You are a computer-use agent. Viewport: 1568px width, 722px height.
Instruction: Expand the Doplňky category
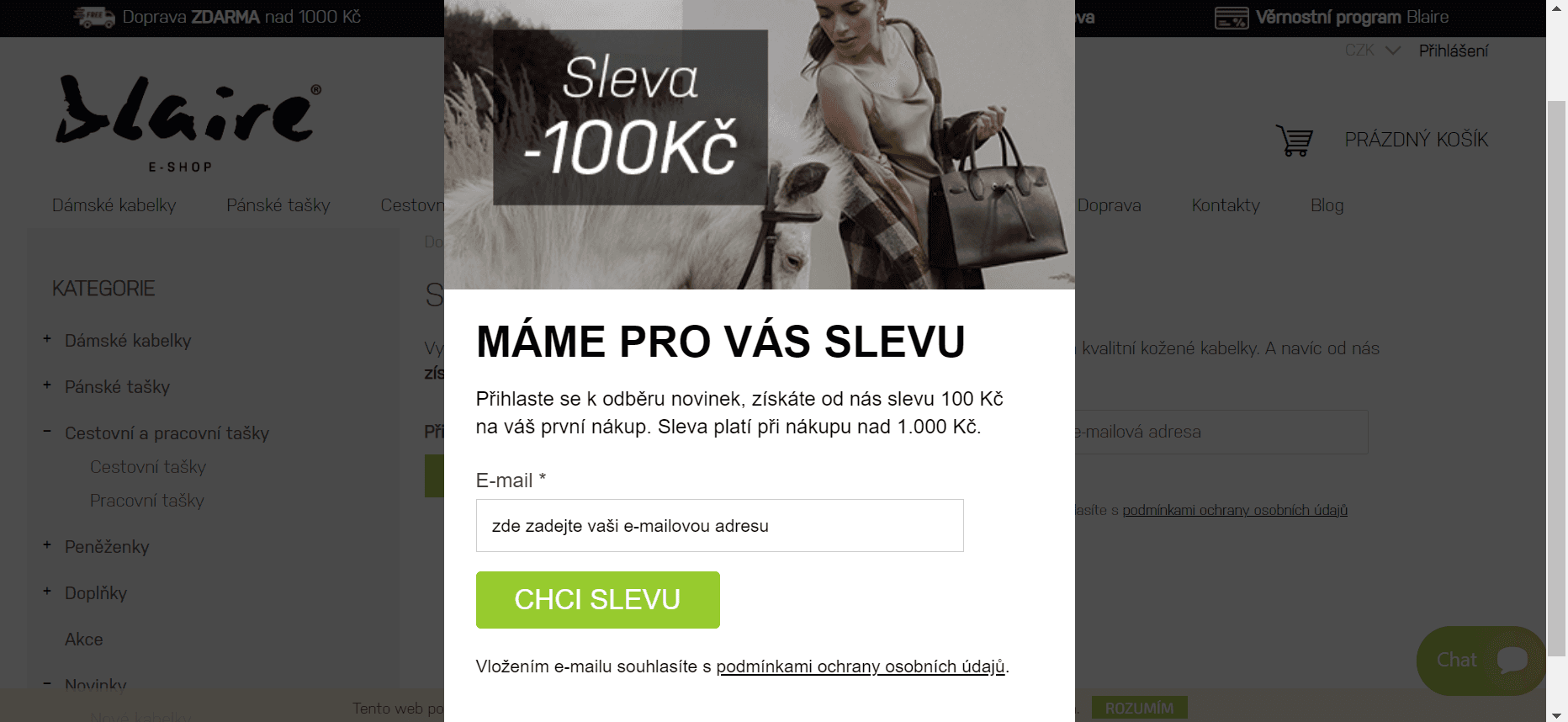tap(47, 591)
